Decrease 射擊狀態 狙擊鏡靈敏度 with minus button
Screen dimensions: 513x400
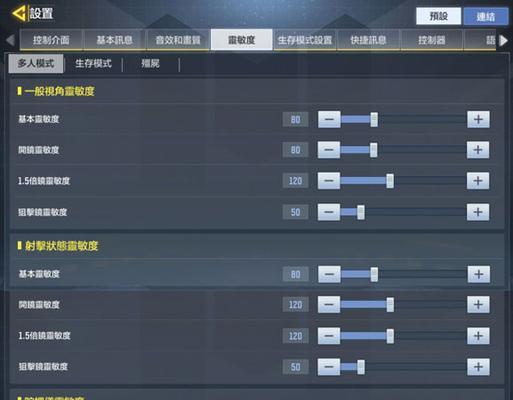[329, 367]
